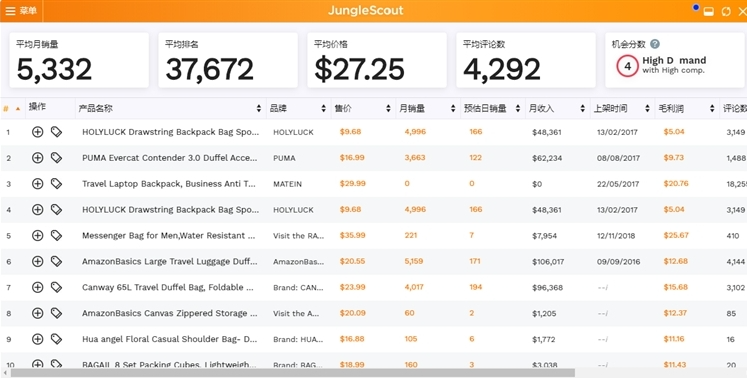Click the horizontal scrollbar at the bottom
Screen dimensions: 747x378
pos(293,373)
